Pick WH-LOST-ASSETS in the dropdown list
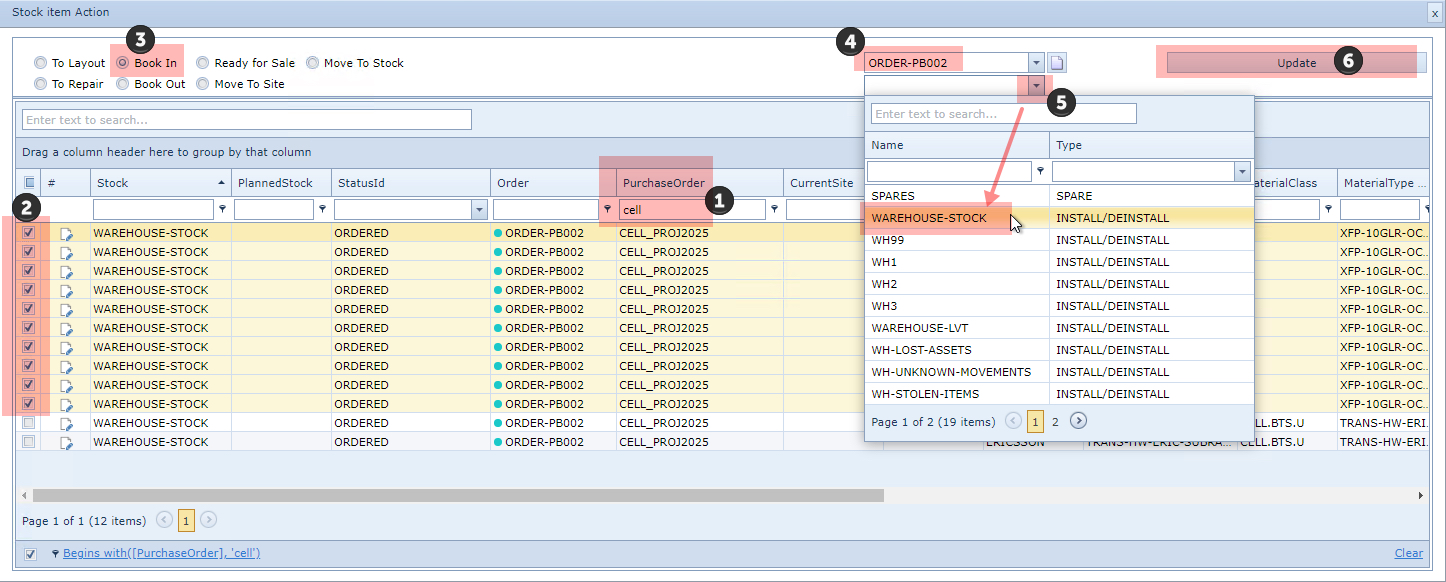Image resolution: width=1446 pixels, height=582 pixels. tap(921, 350)
